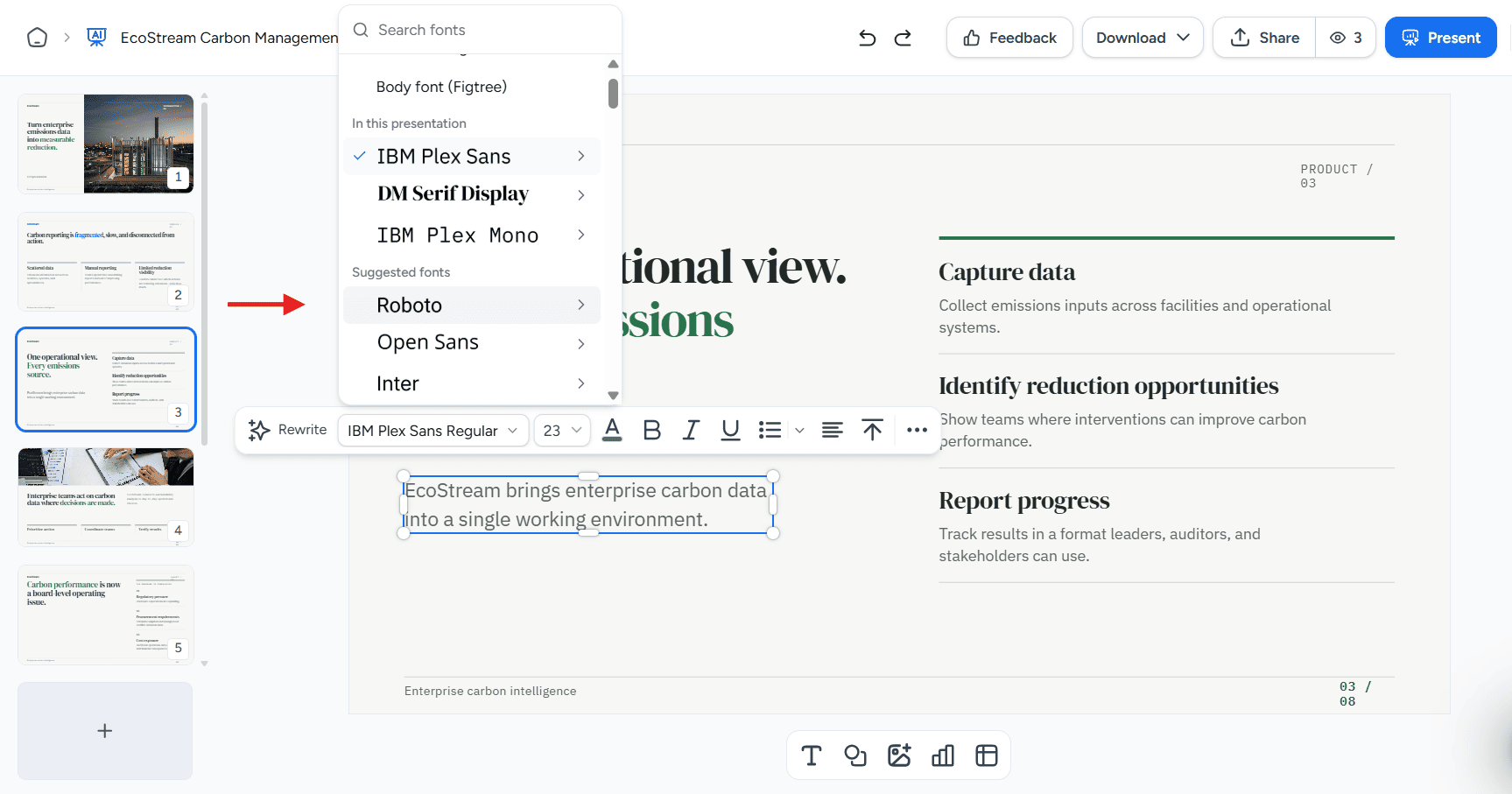Click the 'Capture data' heading
Viewport: 1512px width, 794px height.
pyautogui.click(x=1007, y=272)
